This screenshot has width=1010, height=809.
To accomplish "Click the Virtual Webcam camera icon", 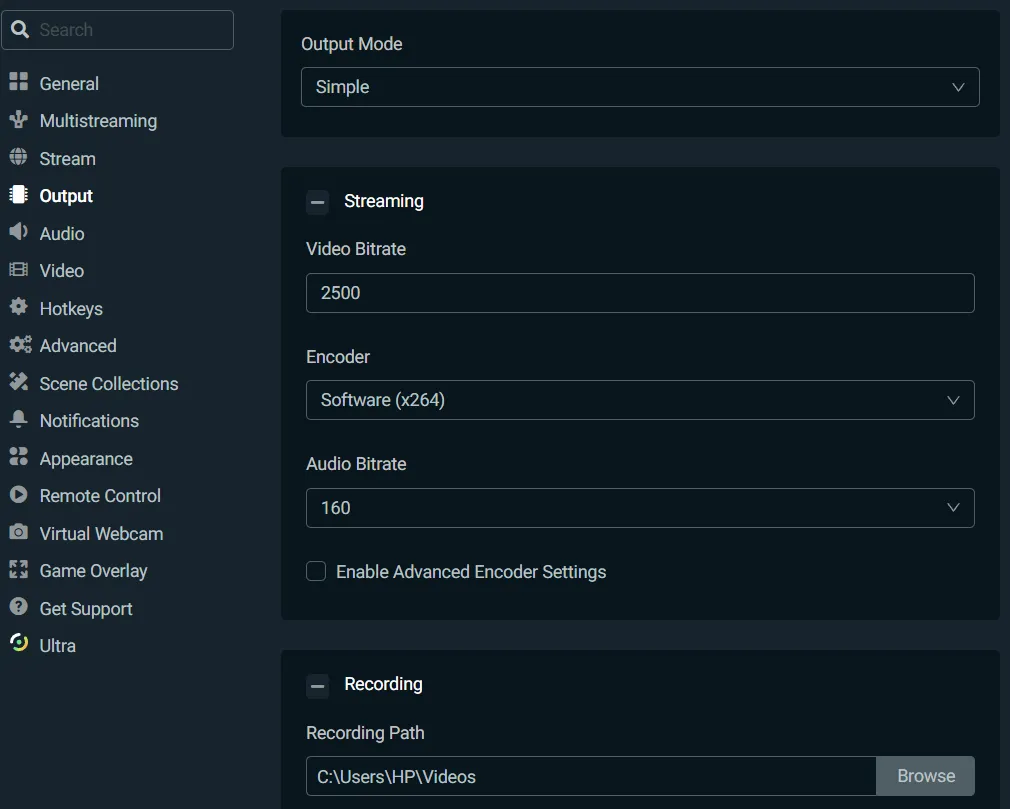I will [x=18, y=532].
